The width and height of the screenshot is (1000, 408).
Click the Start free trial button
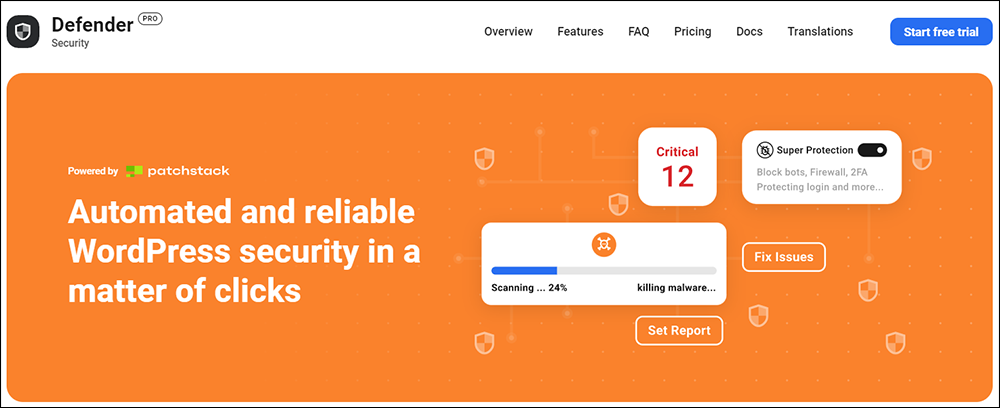pyautogui.click(x=941, y=32)
